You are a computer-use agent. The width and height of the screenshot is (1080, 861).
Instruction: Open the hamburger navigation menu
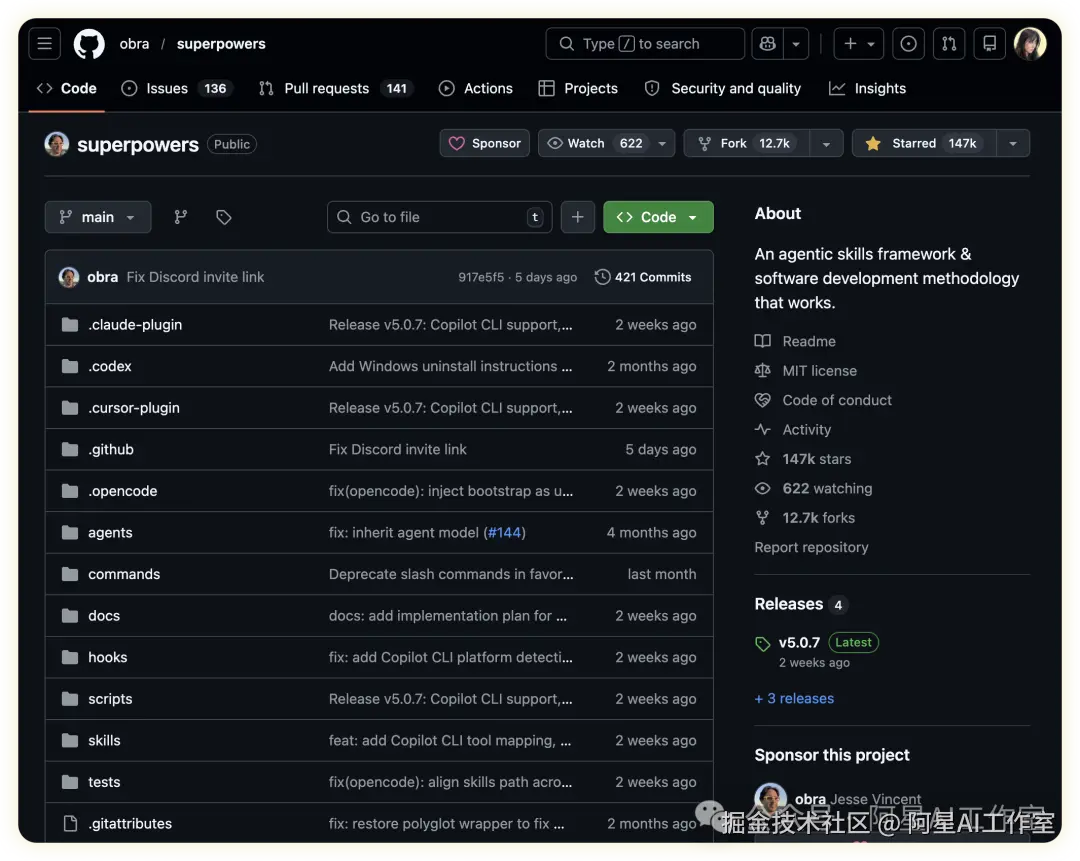pos(45,44)
